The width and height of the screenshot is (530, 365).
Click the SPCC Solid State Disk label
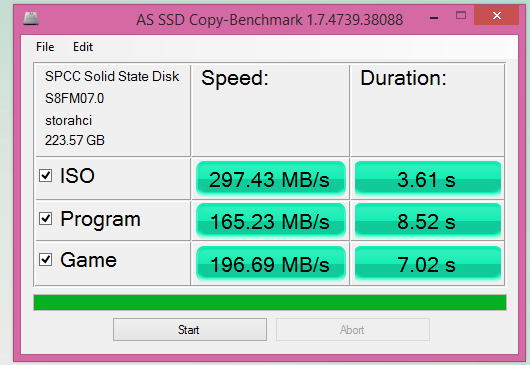112,76
